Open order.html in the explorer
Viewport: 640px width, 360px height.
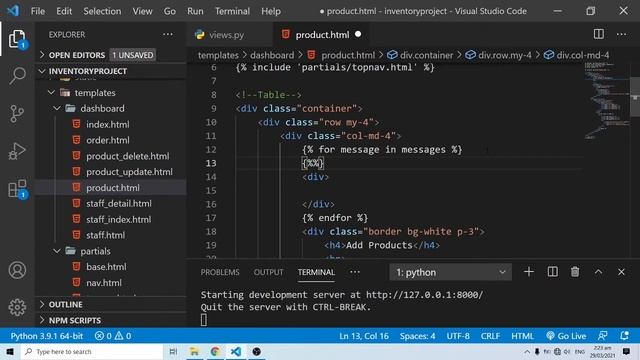(x=108, y=140)
